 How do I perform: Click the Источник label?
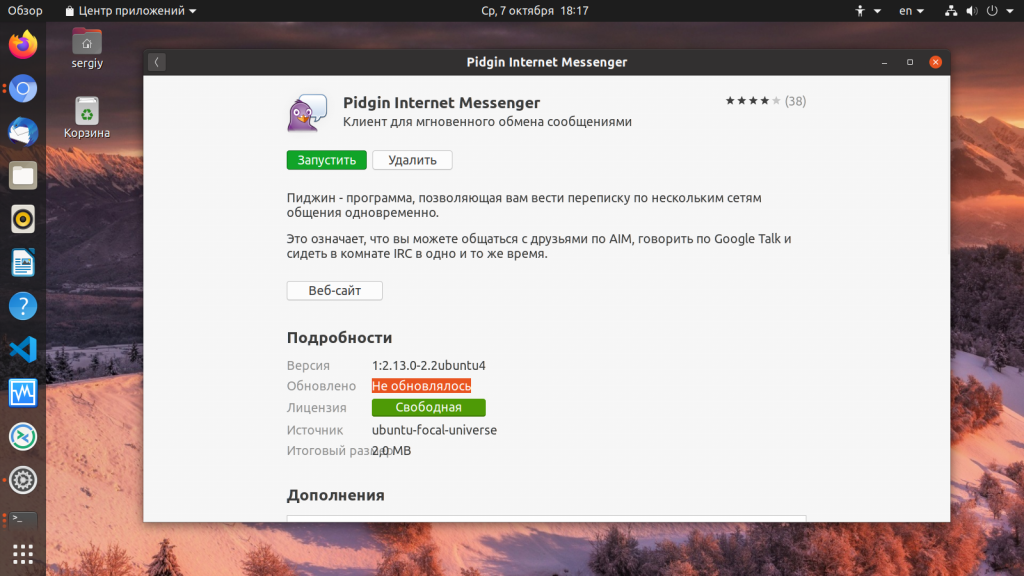tap(315, 430)
